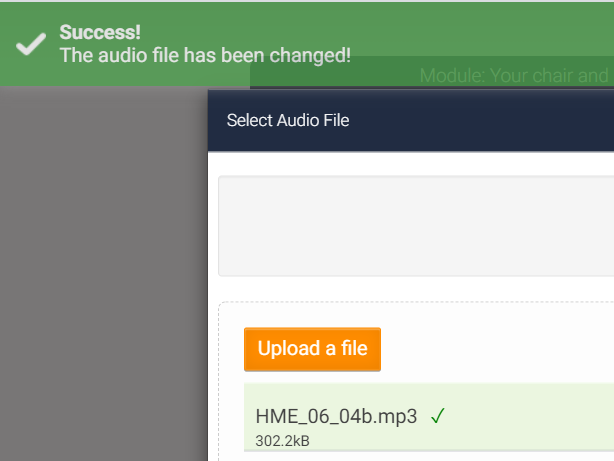Click the 'Module: Your chair and' header text
This screenshot has height=461, width=614.
click(514, 75)
